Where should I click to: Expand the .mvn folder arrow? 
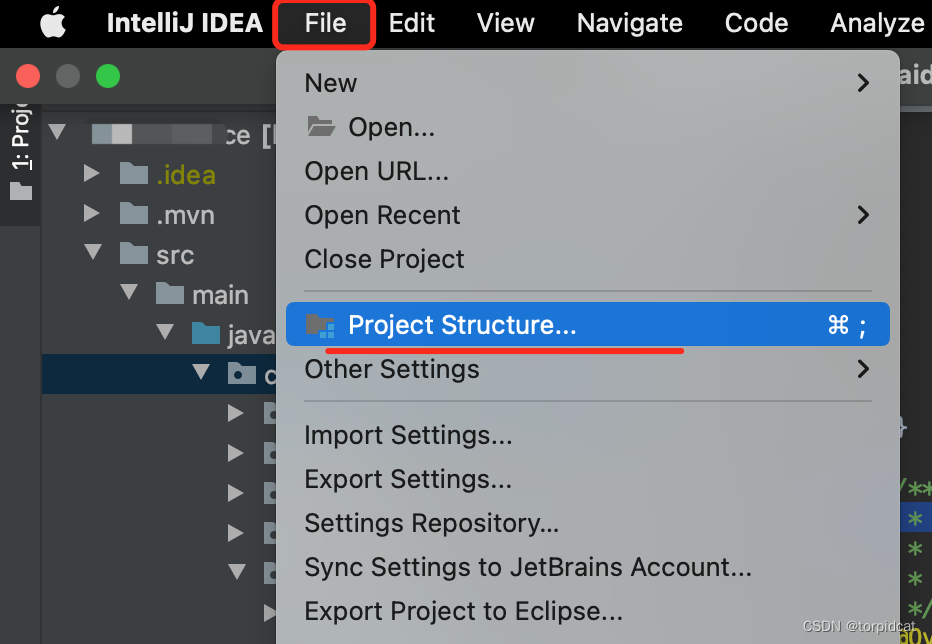pos(92,213)
